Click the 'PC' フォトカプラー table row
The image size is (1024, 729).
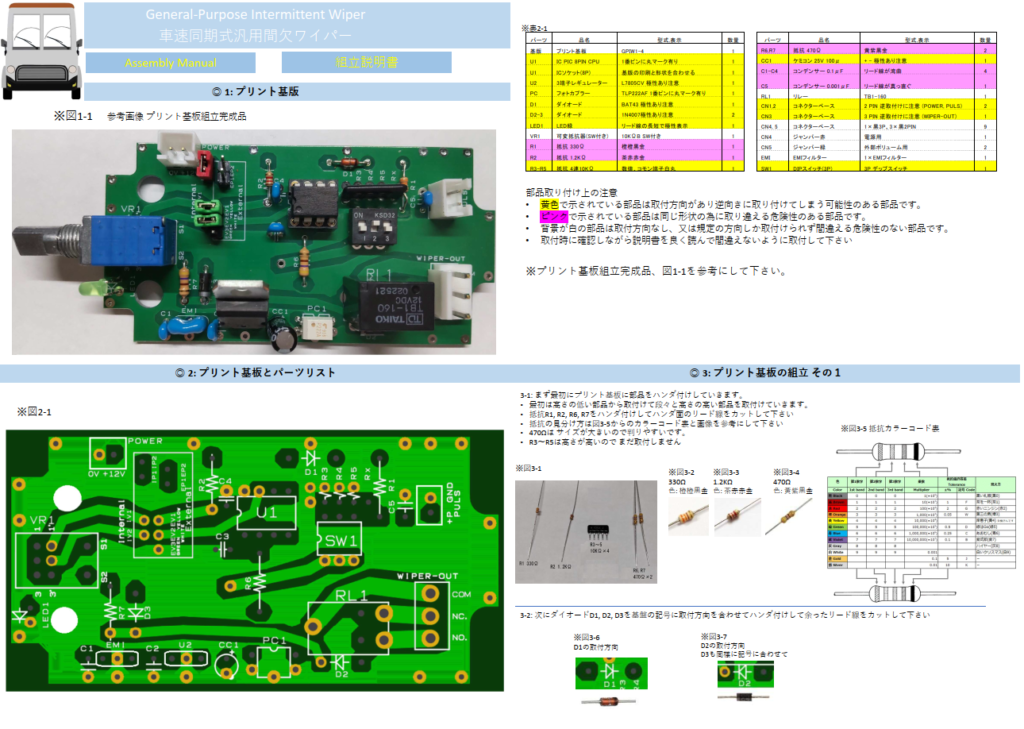634,93
